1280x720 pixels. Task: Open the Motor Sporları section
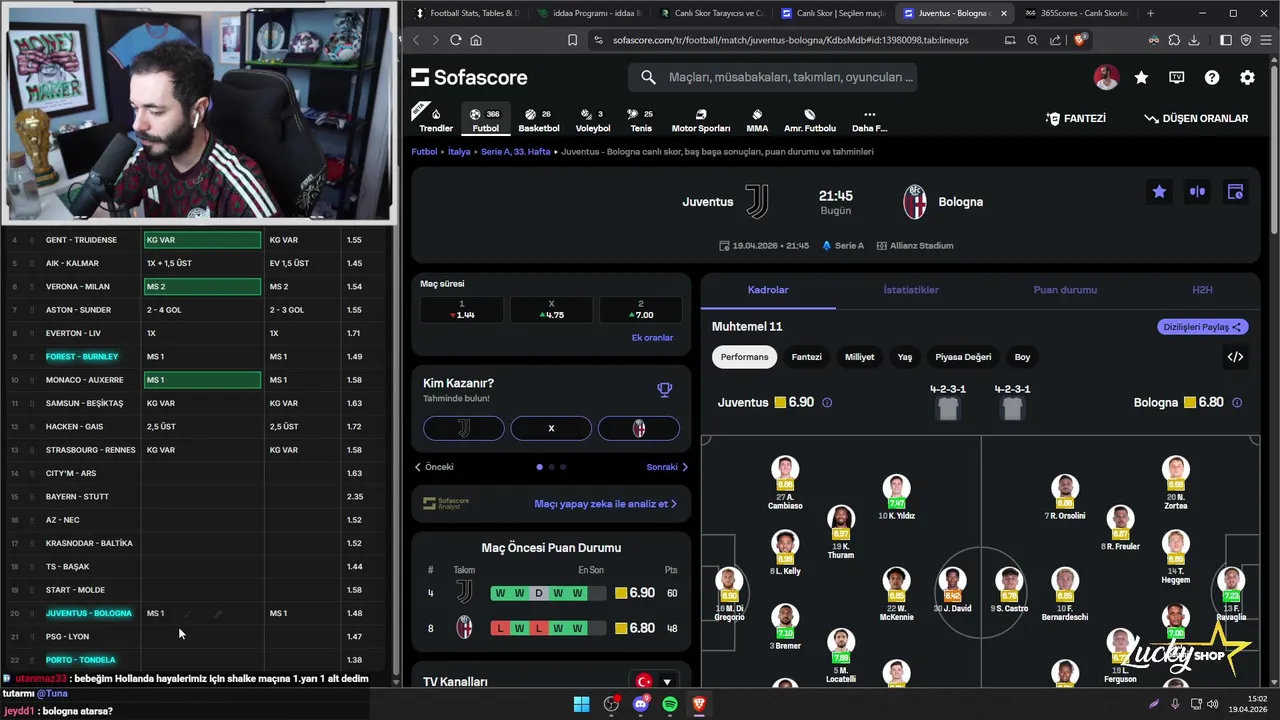pos(700,120)
